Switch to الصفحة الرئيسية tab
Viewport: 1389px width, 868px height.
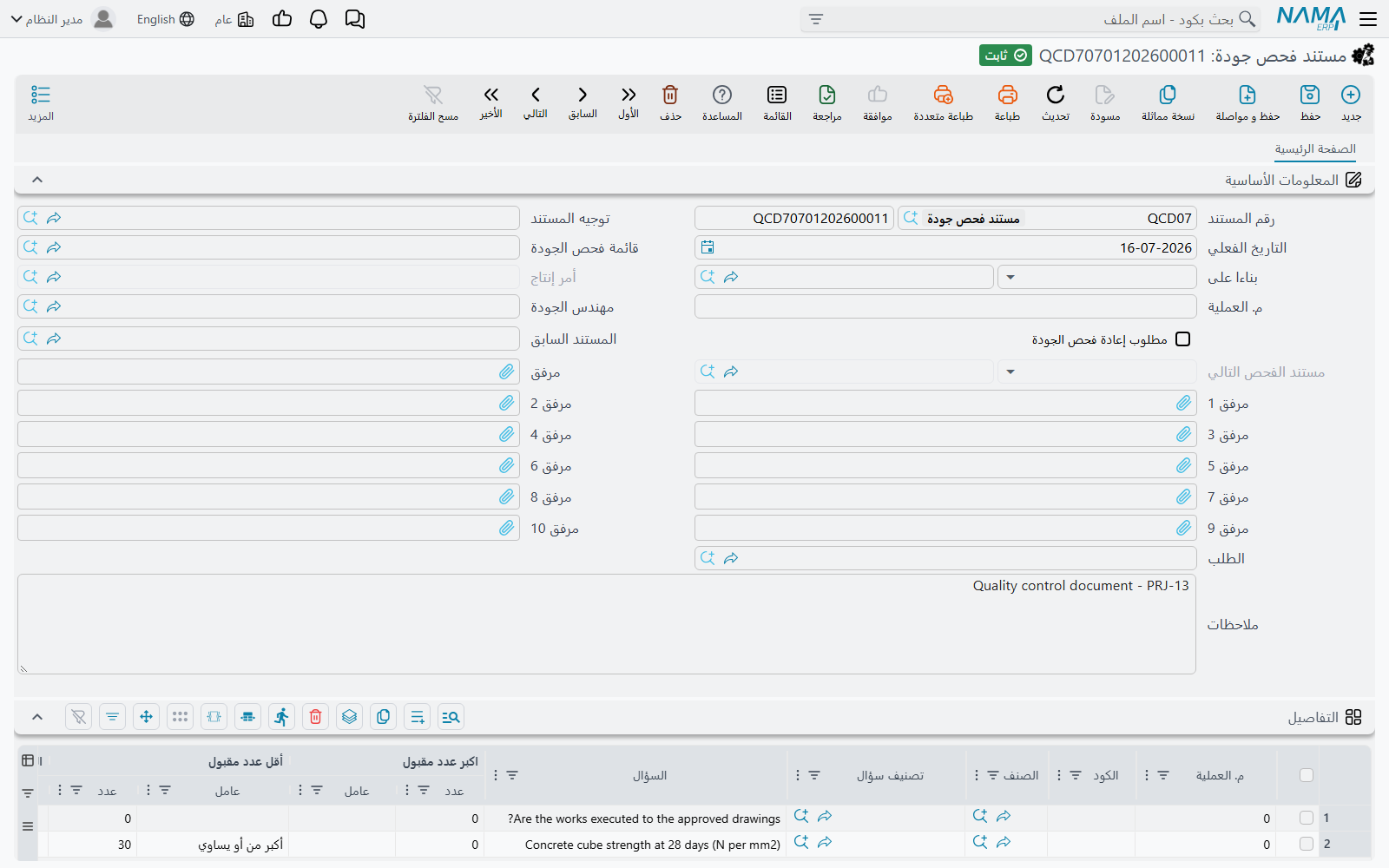[1315, 149]
